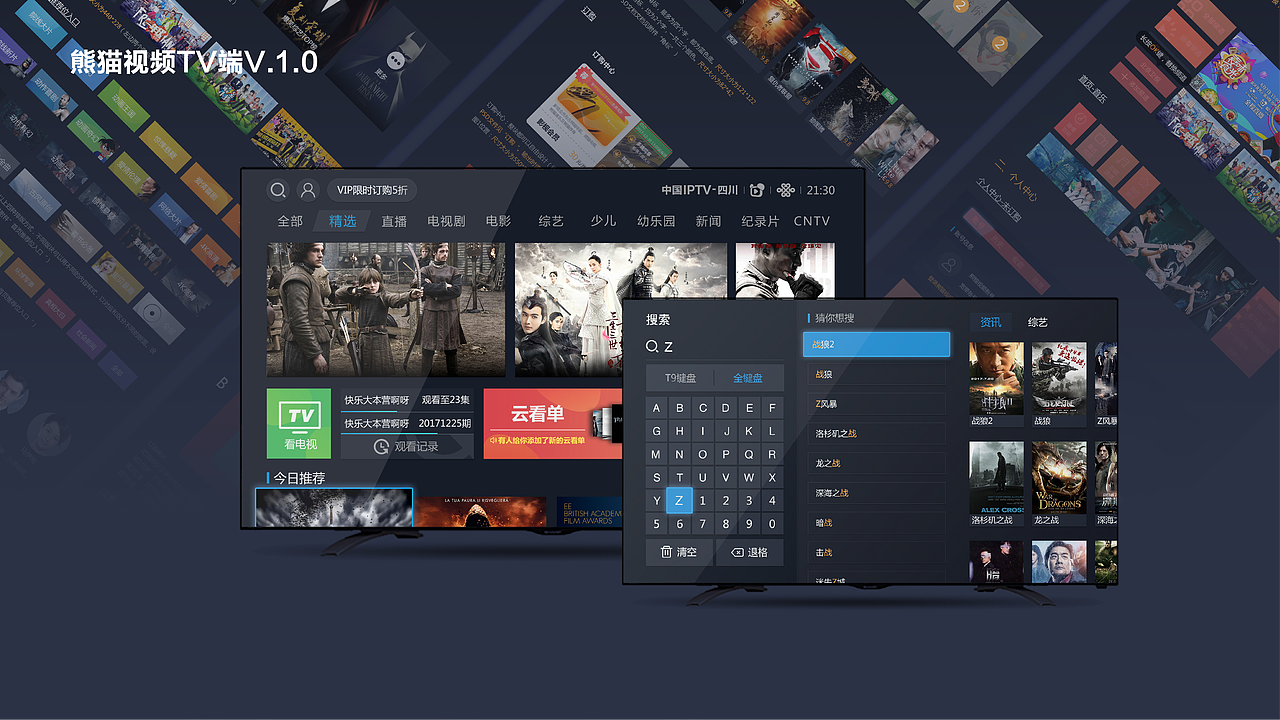
Task: Tap the 5 key on keyboard
Action: [x=657, y=524]
